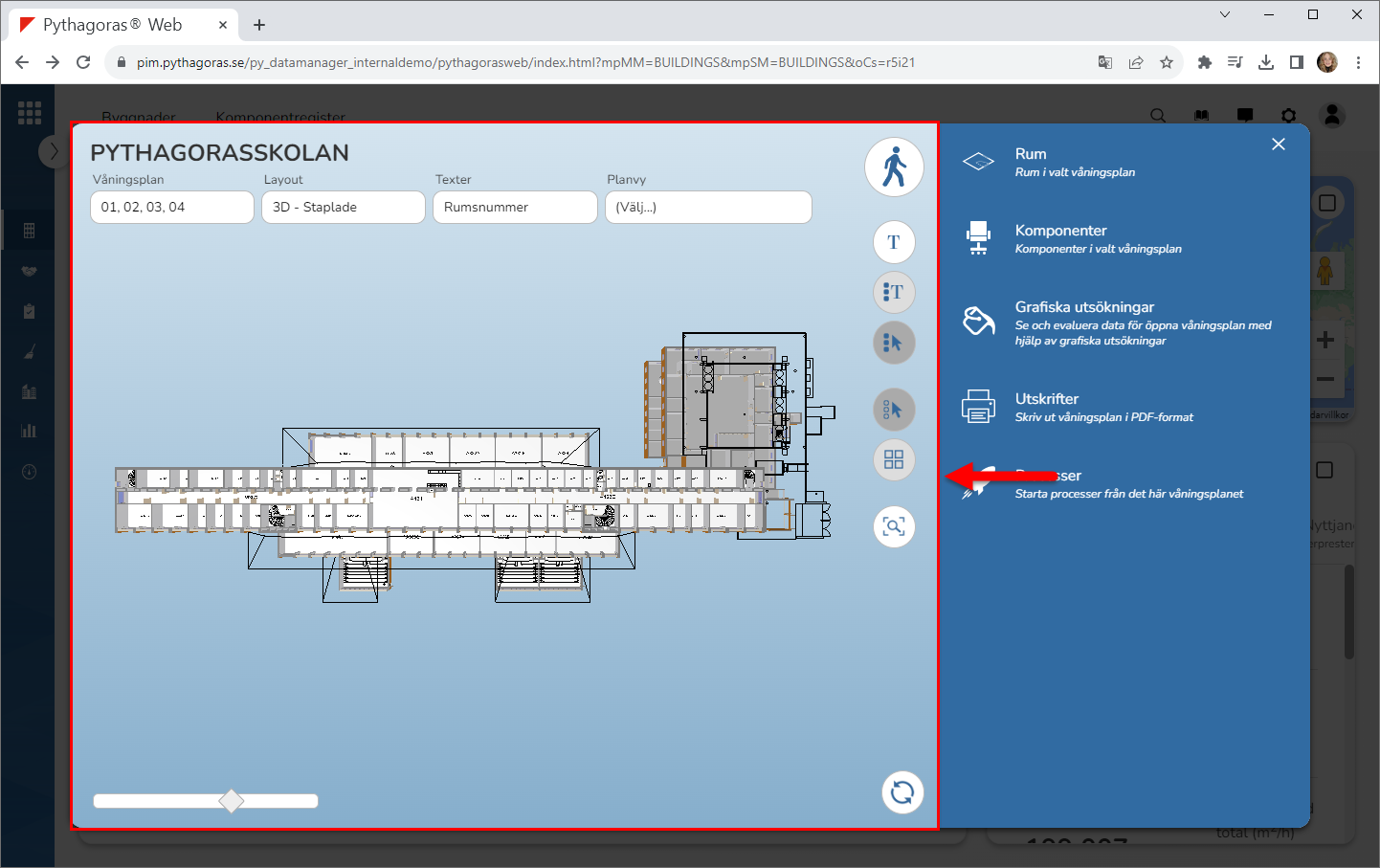Click the browser bookmark star icon

[1167, 63]
